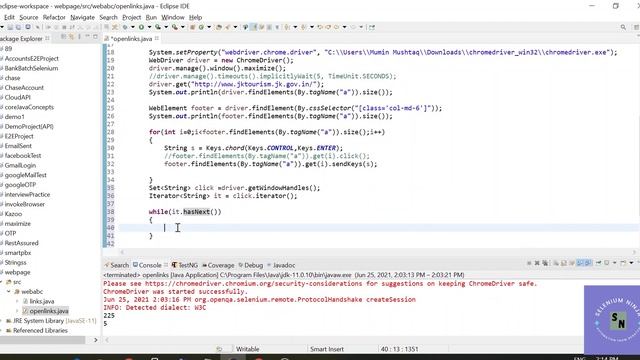The height and width of the screenshot is (360, 640).
Task: Open the Navigate menu
Action: click(x=82, y=17)
